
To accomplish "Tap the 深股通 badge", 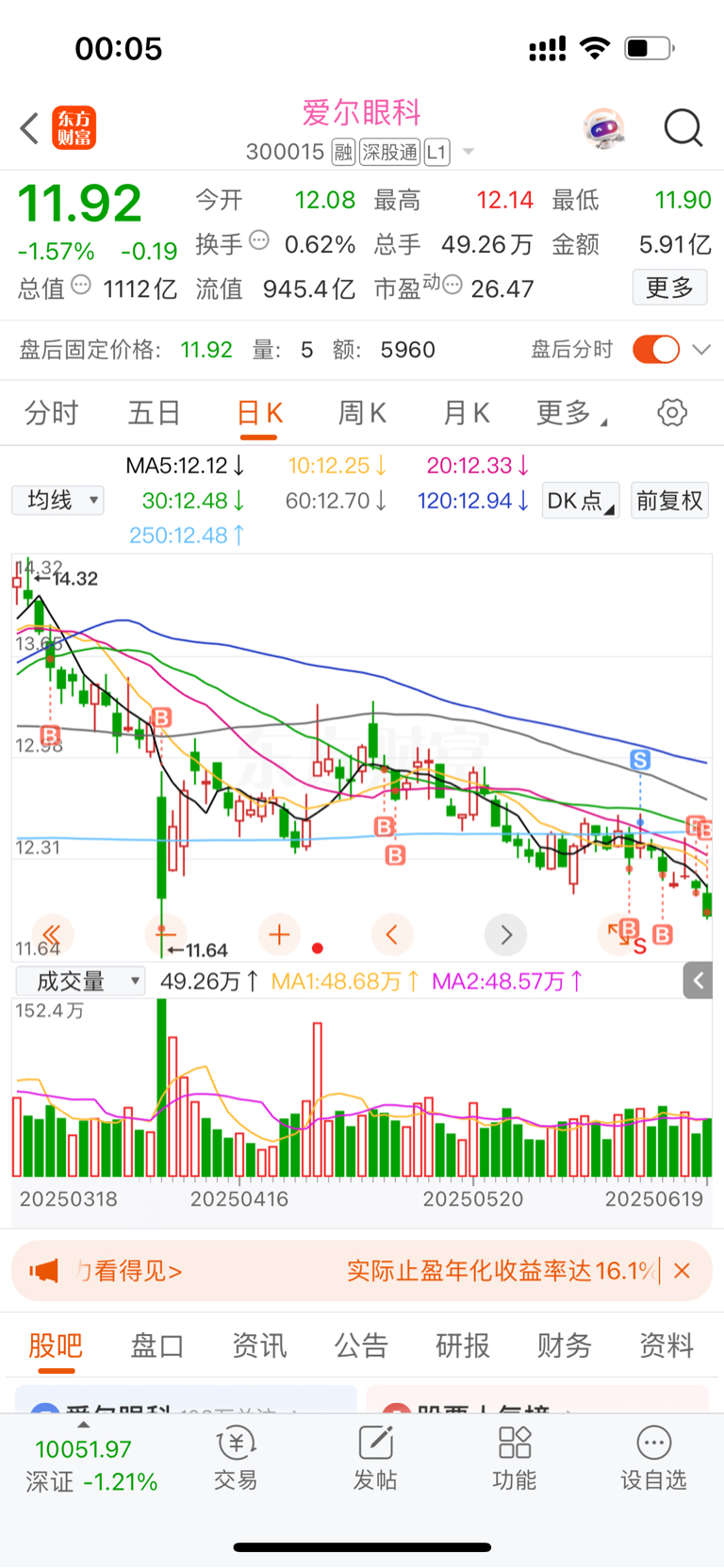I will pos(389,152).
